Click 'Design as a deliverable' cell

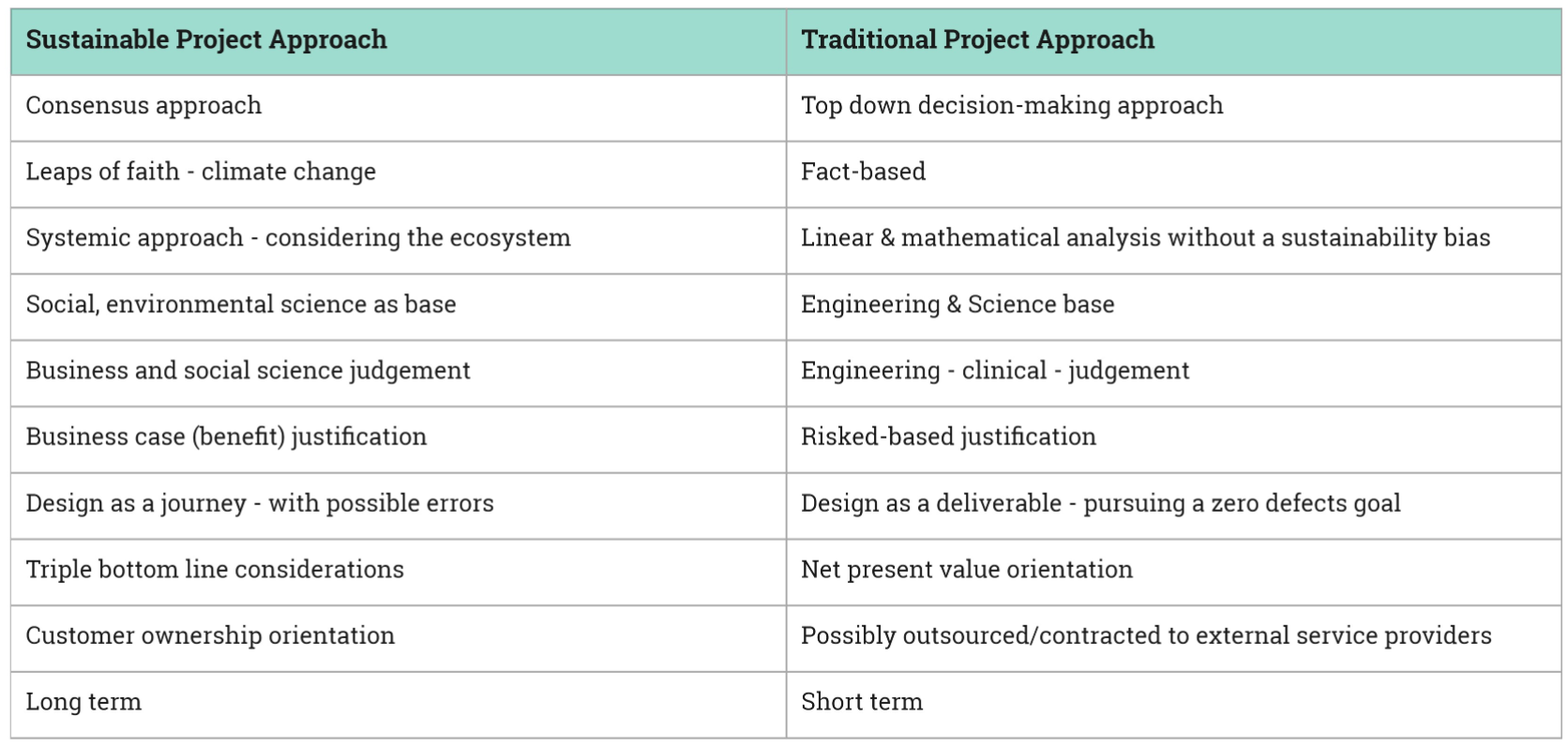pos(1100,504)
